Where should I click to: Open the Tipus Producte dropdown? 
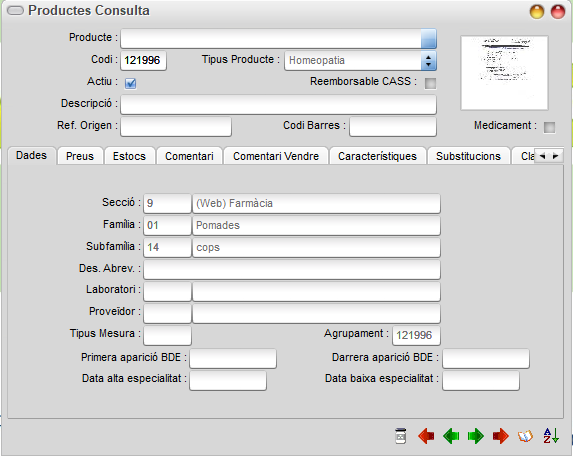pos(428,60)
